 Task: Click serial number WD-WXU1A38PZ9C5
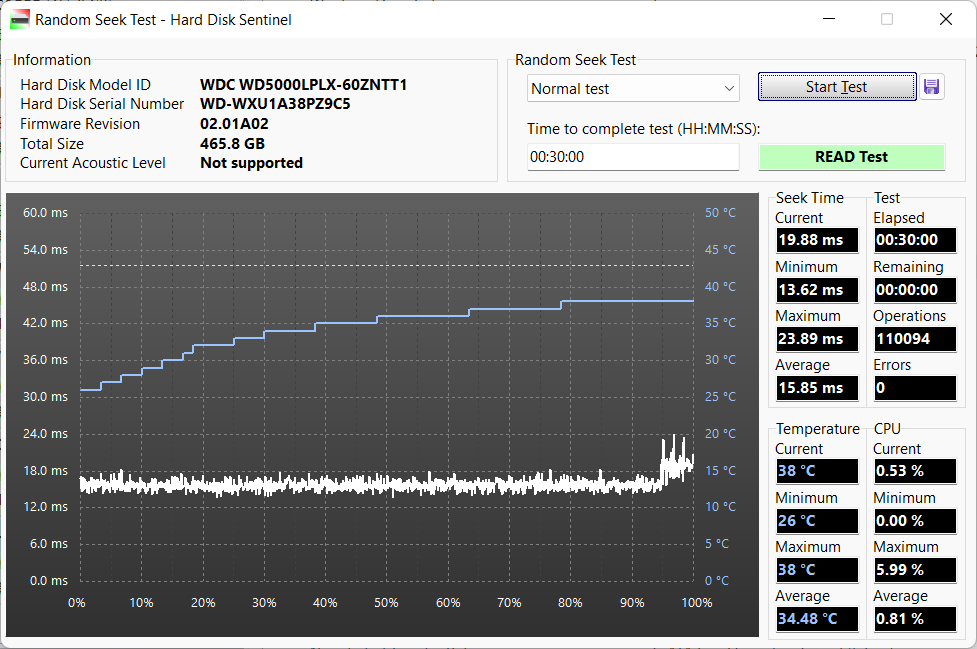[275, 103]
